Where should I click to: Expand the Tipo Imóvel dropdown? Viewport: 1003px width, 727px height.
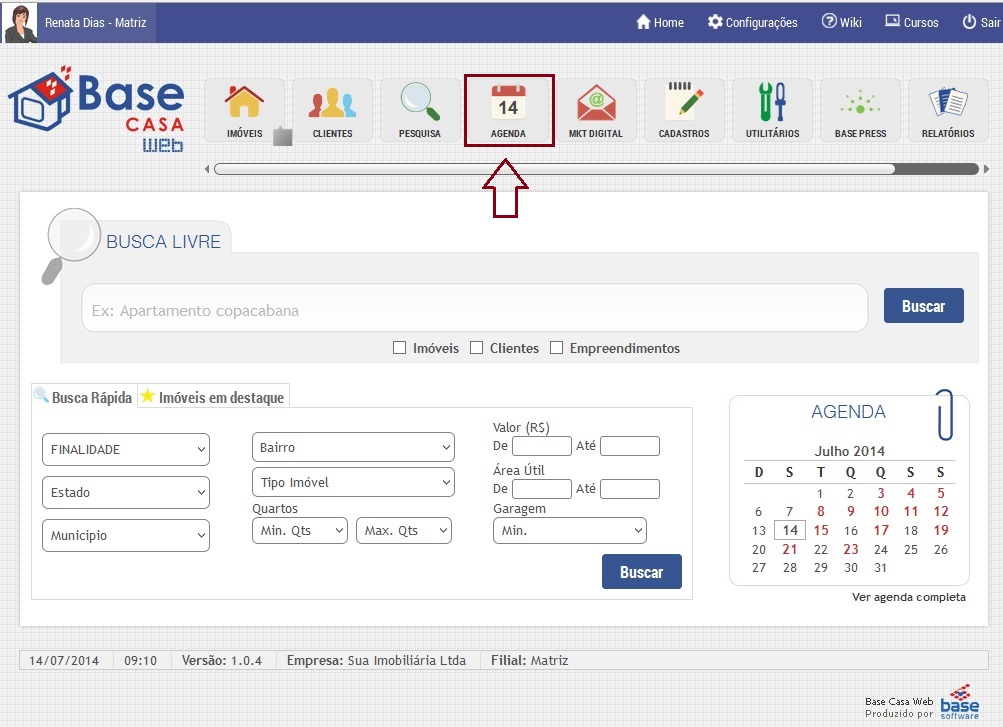[x=353, y=483]
